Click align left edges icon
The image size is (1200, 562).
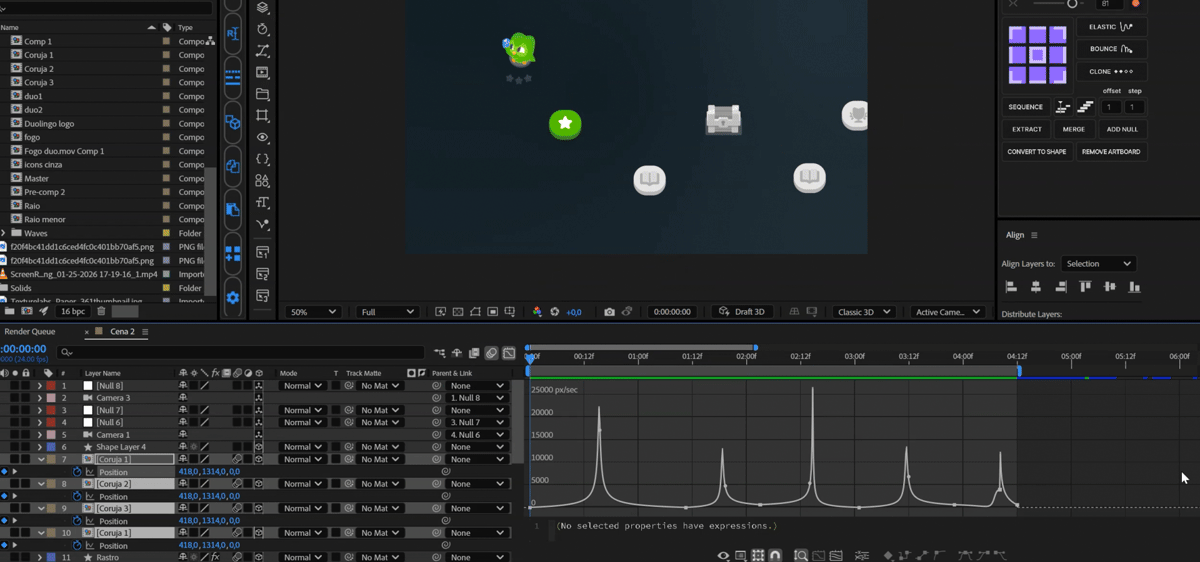1011,287
